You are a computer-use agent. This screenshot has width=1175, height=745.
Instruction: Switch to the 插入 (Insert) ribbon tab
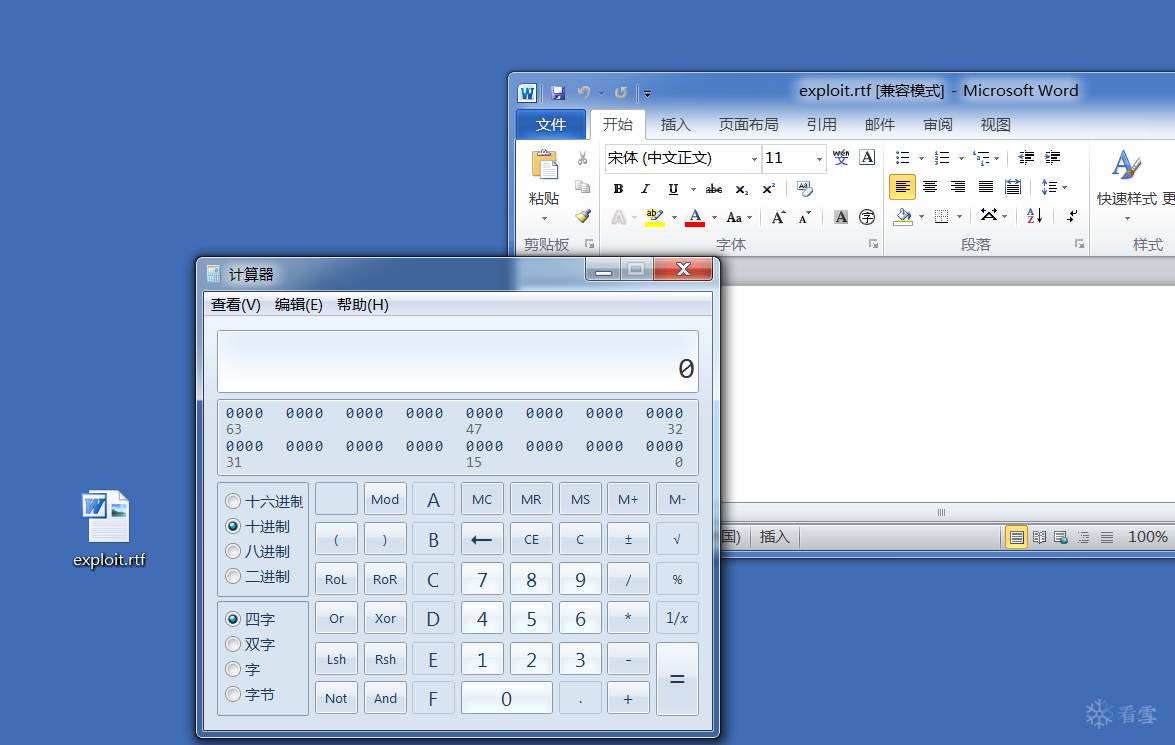point(675,124)
